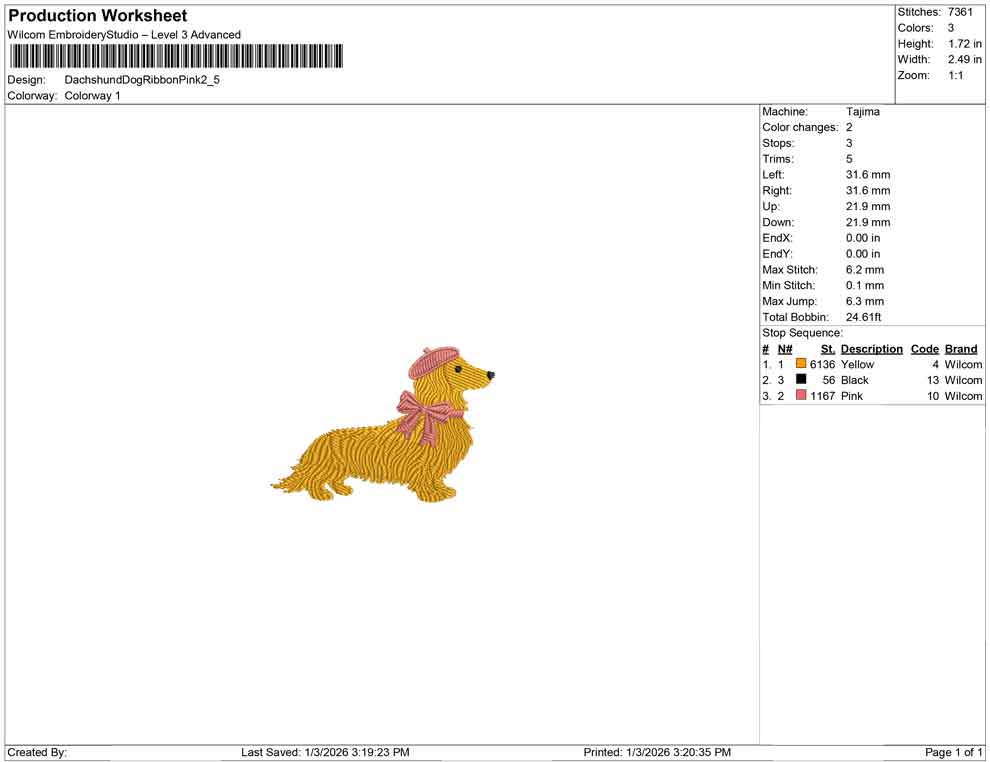Viewport: 990px width, 762px height.
Task: Click the Production Worksheet title
Action: click(98, 16)
